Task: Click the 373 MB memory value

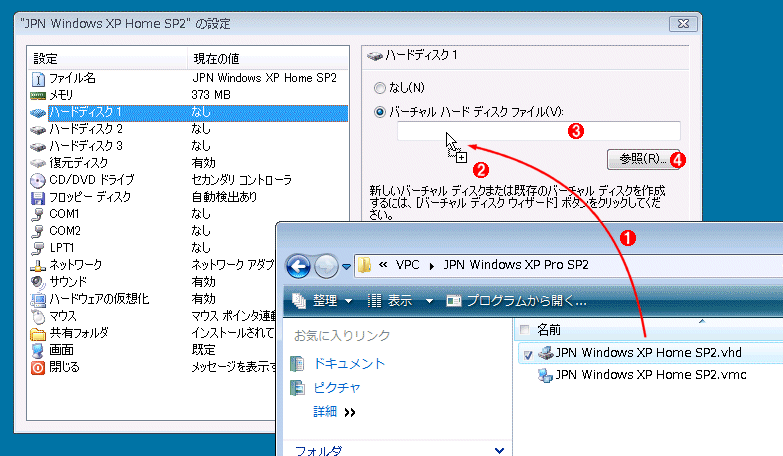Action: pyautogui.click(x=211, y=95)
